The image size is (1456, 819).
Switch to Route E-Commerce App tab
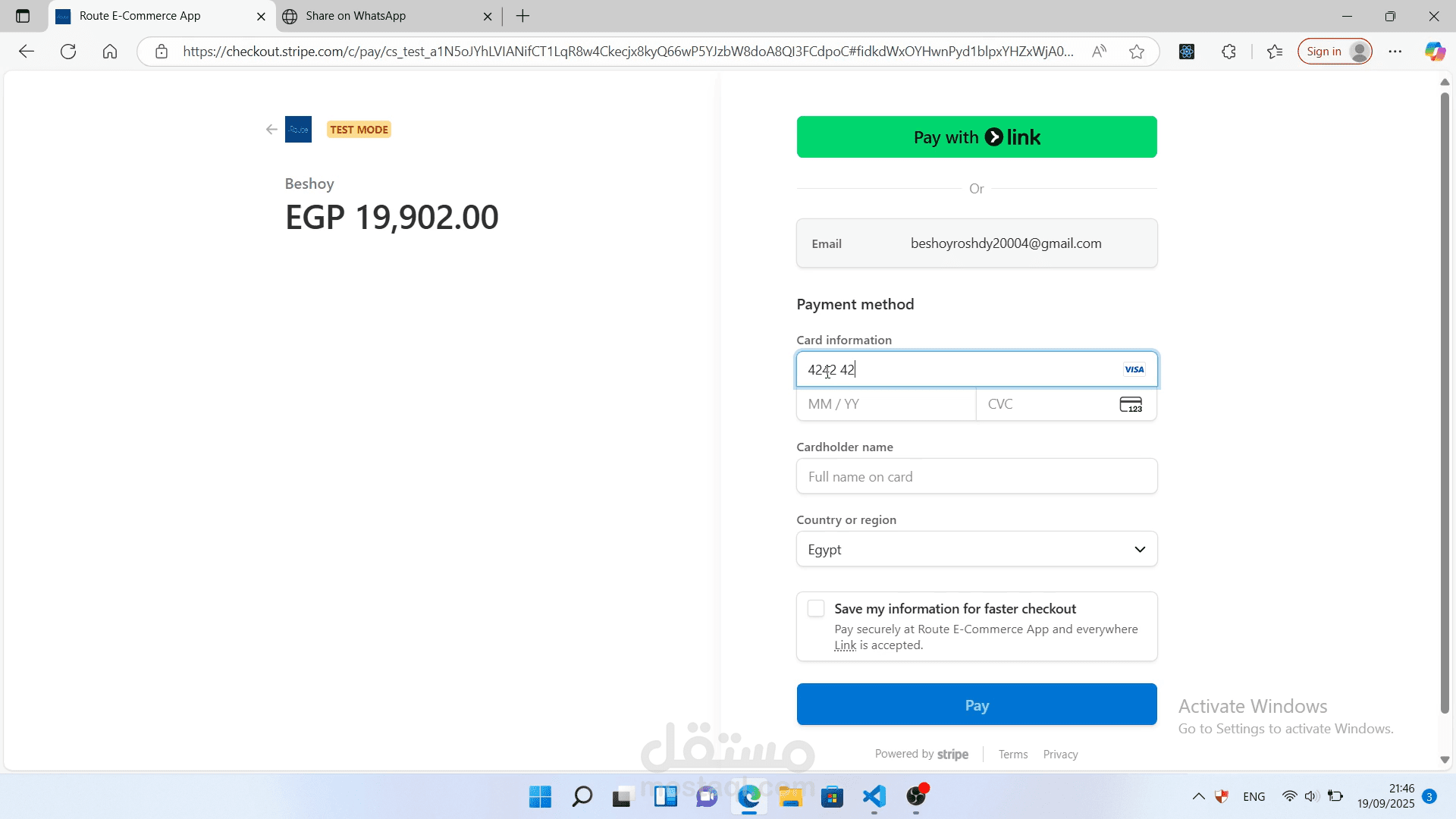162,16
